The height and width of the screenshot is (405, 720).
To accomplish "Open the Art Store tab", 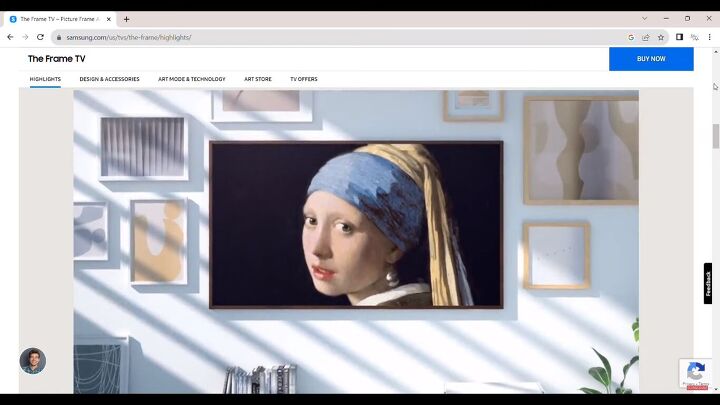I will click(258, 79).
